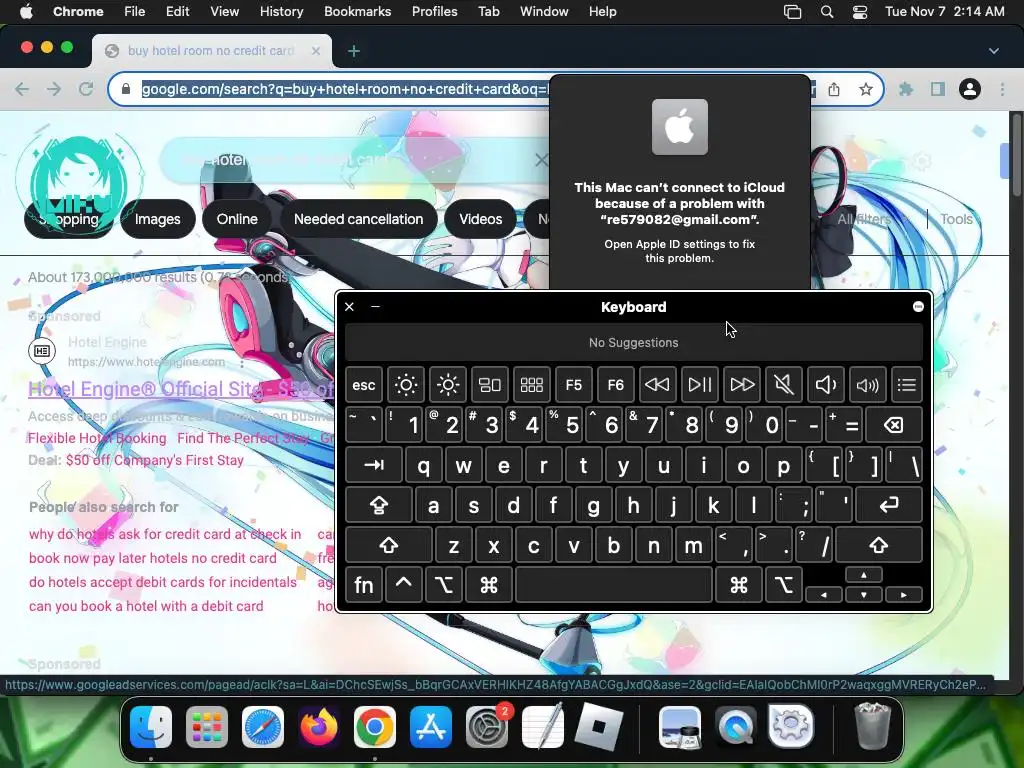Tap the up arrow key
This screenshot has width=1024, height=768.
tap(863, 575)
